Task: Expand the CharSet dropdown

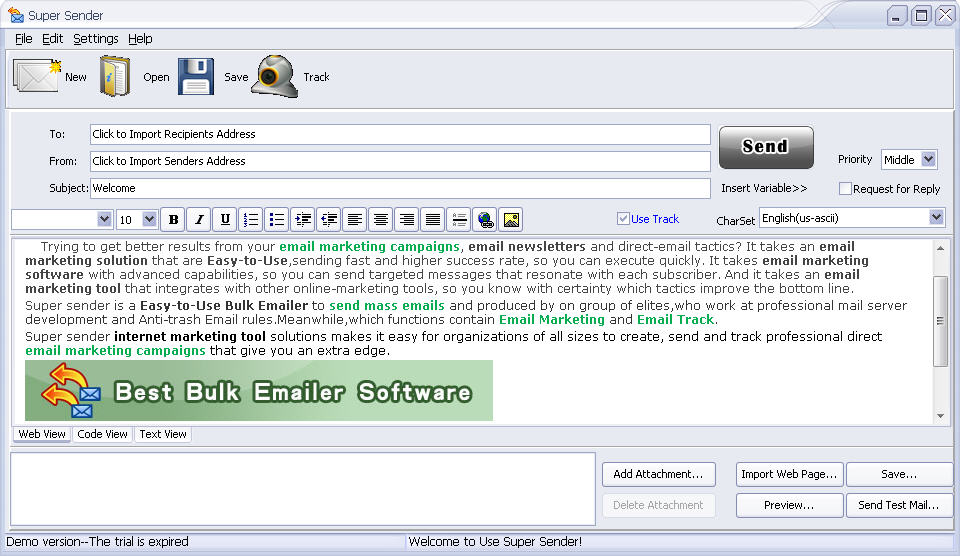Action: tap(936, 217)
